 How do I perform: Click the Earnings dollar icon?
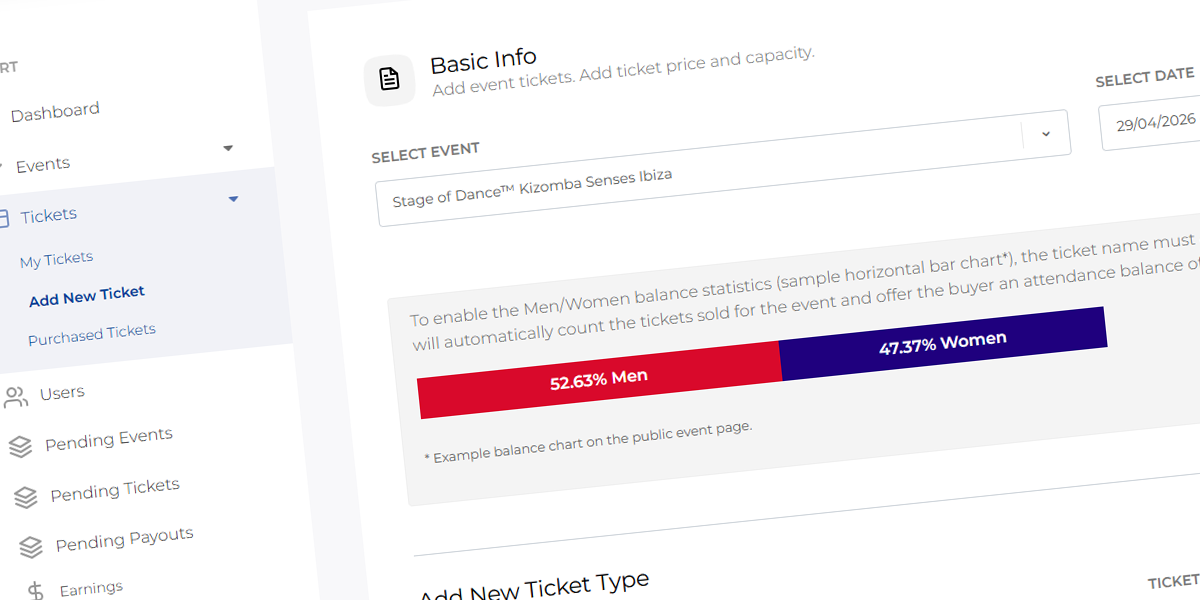click(36, 592)
